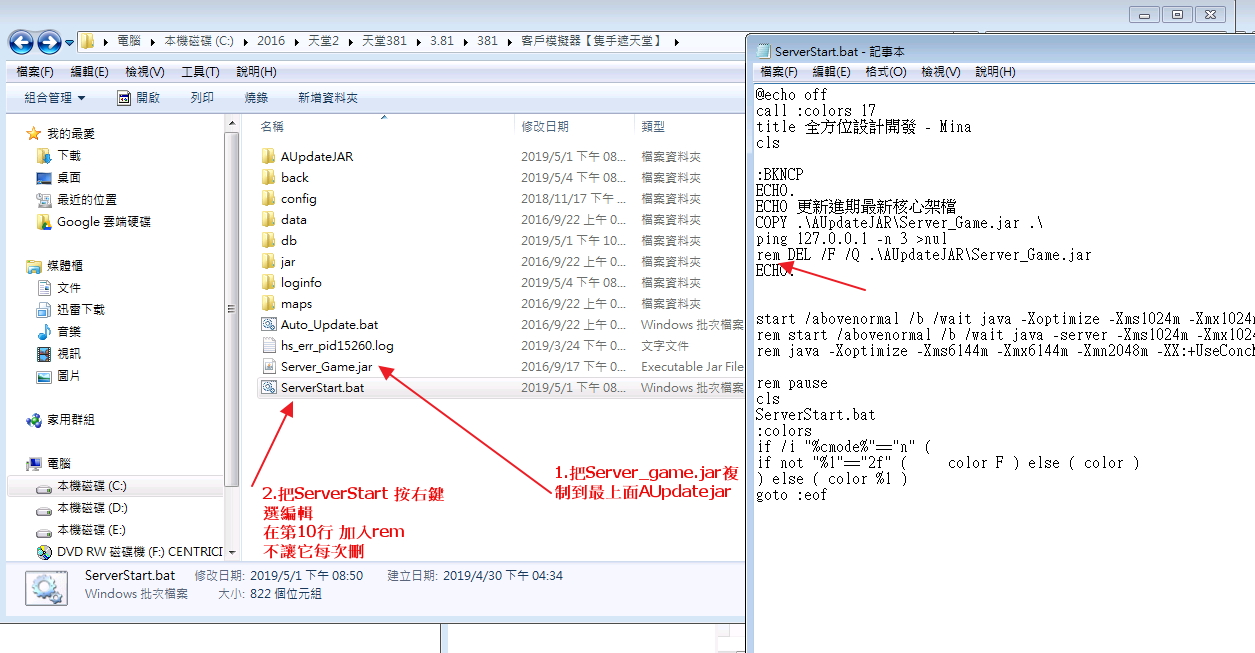Sort by 修改日期 column header
Screen dimensions: 1255x653
545,127
